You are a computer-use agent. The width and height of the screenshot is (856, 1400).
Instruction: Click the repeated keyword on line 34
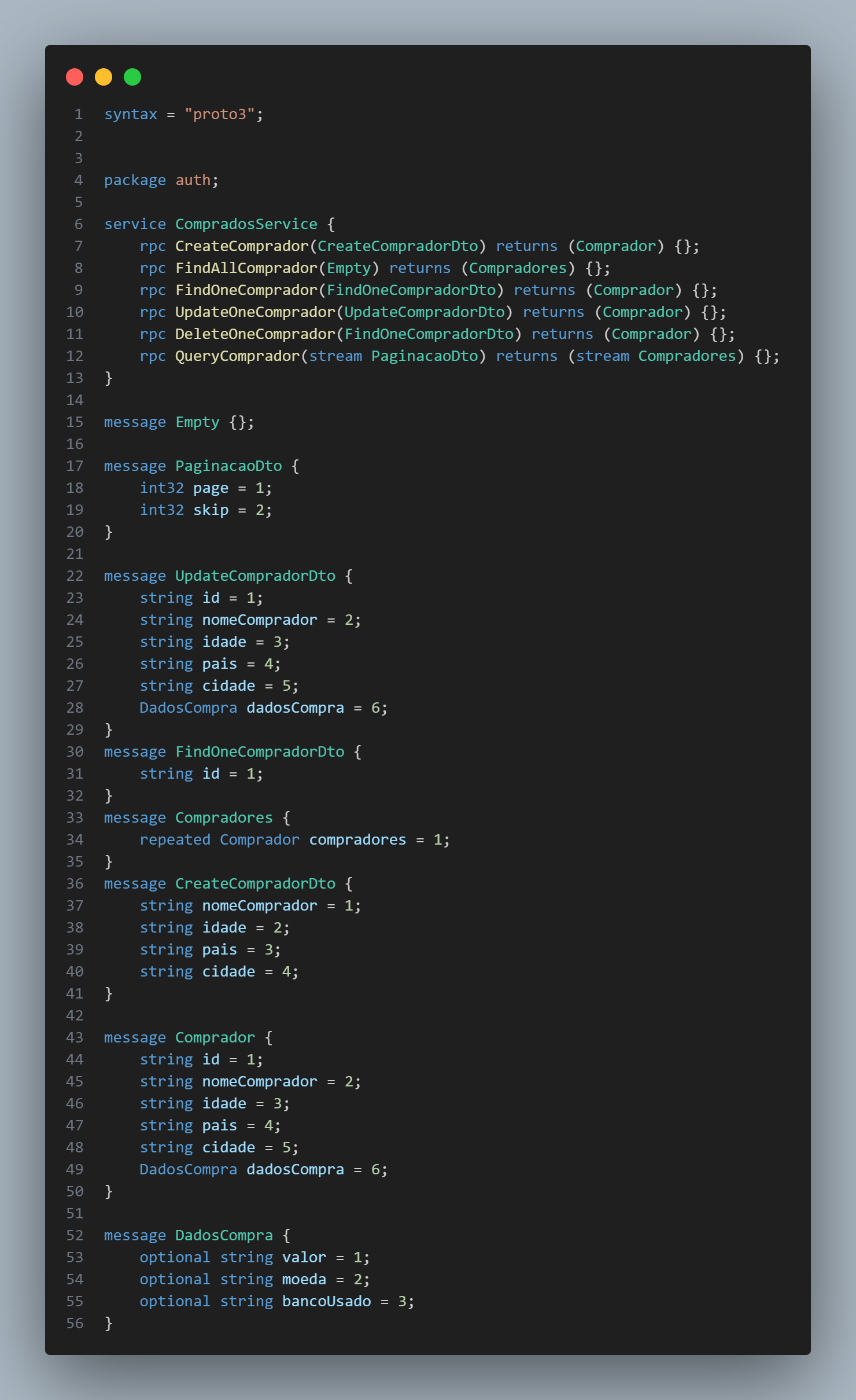pyautogui.click(x=175, y=839)
